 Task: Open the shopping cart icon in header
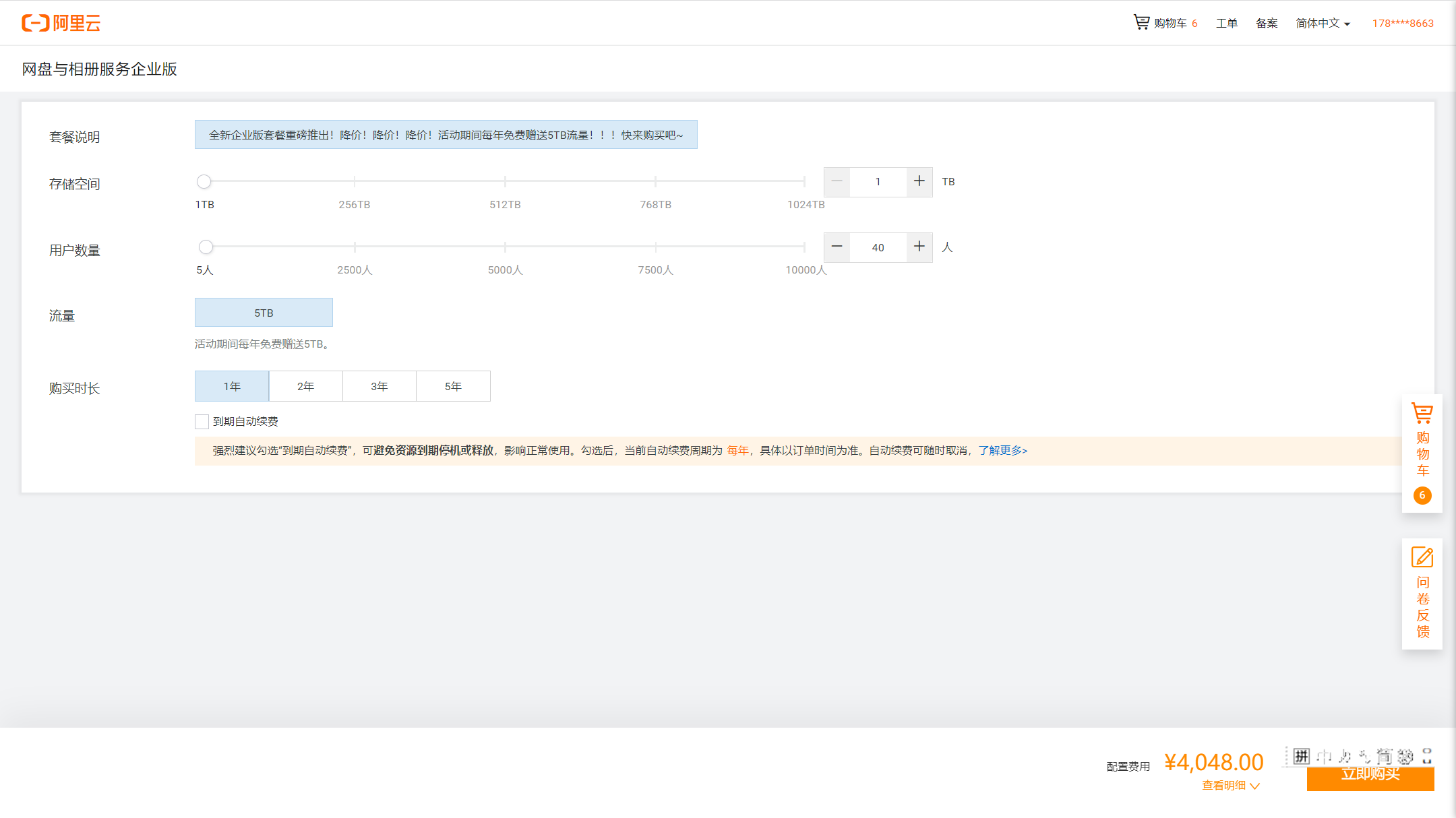pos(1141,22)
